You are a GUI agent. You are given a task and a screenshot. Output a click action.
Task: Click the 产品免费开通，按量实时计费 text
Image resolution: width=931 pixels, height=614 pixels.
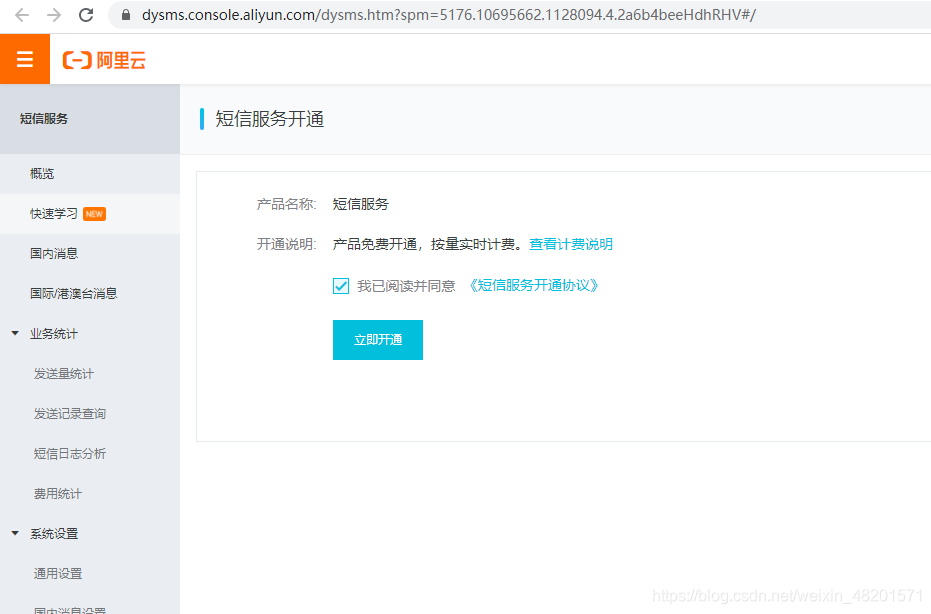click(428, 244)
